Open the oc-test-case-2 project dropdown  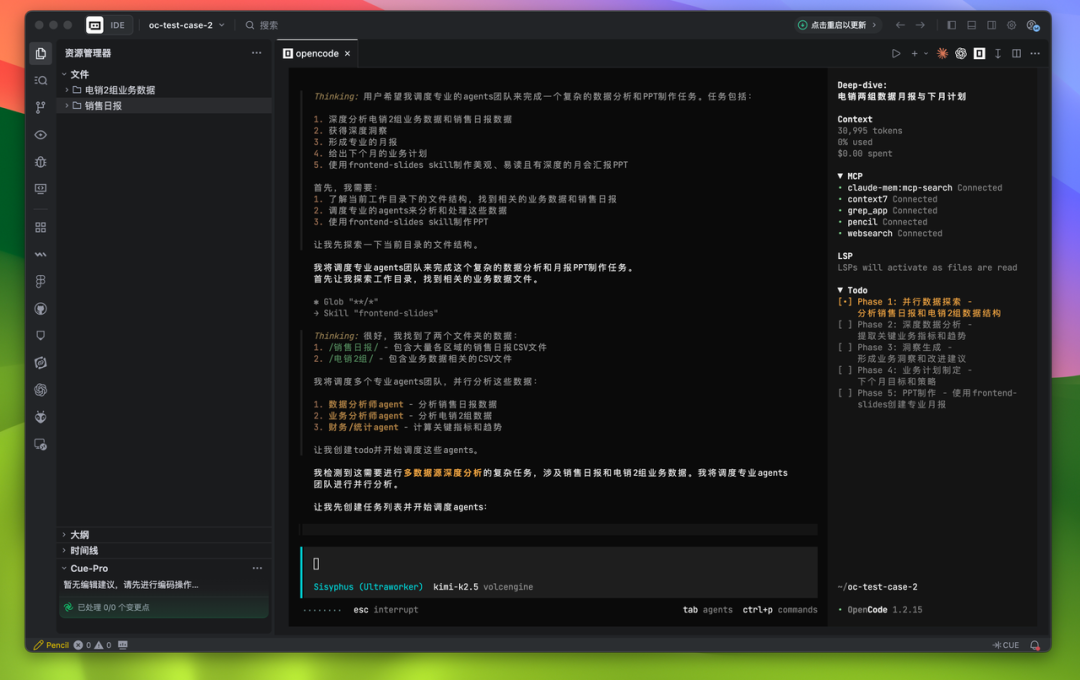point(186,25)
